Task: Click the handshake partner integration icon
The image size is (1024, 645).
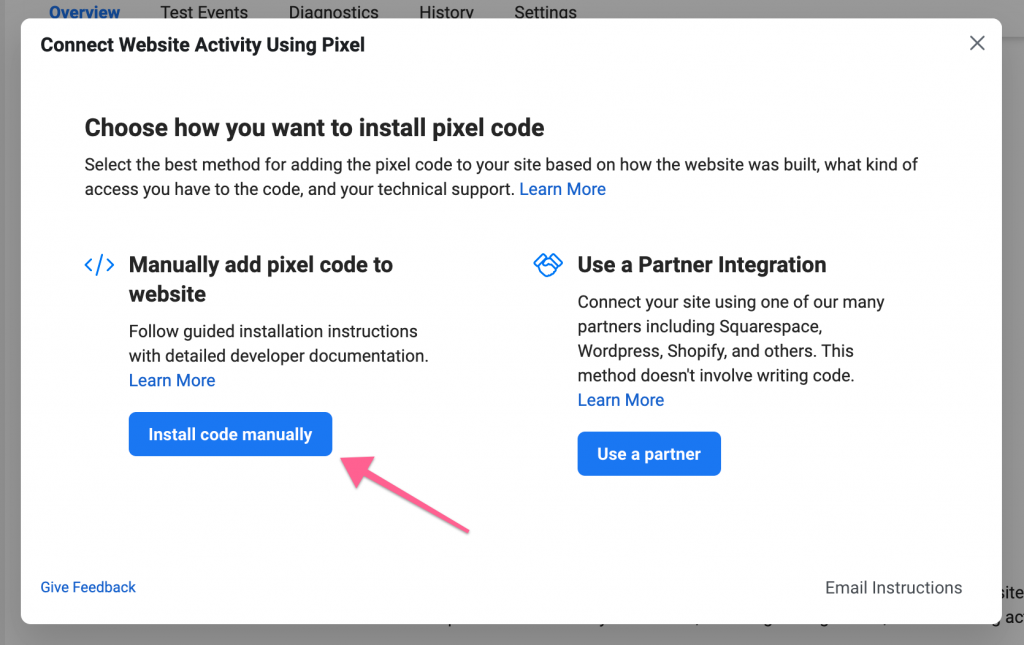Action: tap(548, 265)
